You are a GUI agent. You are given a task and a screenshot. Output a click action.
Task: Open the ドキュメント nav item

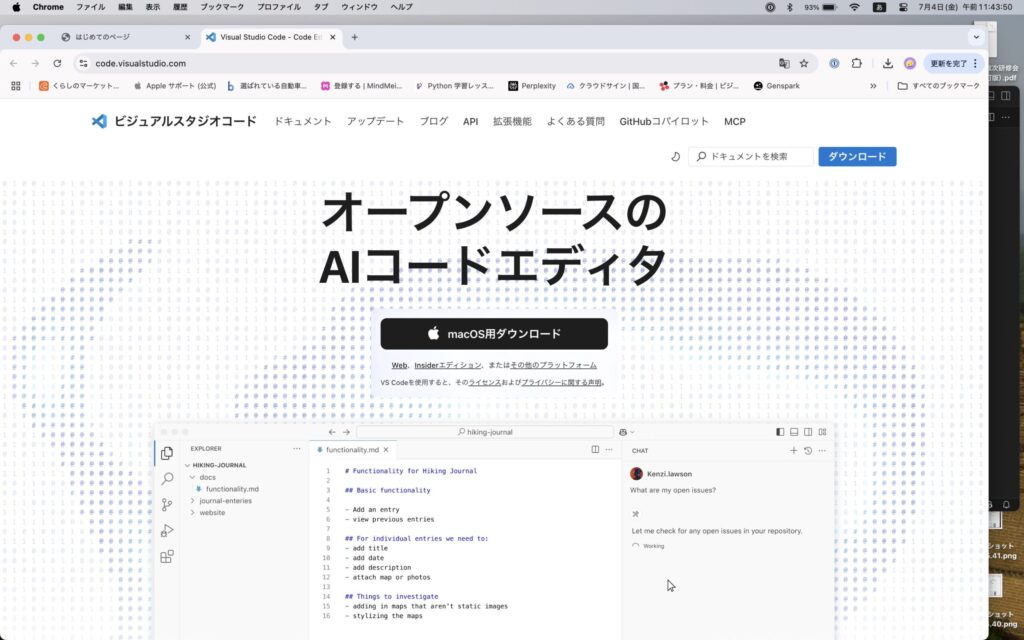[302, 121]
